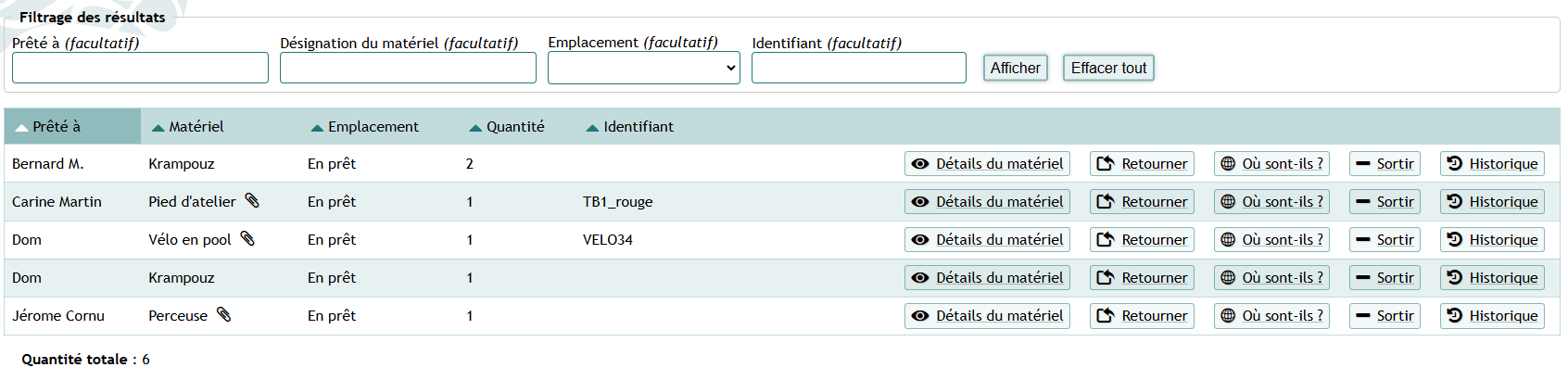This screenshot has width=1568, height=380.
Task: Click history clock icon in Jérome Cornu row
Action: [x=1454, y=315]
